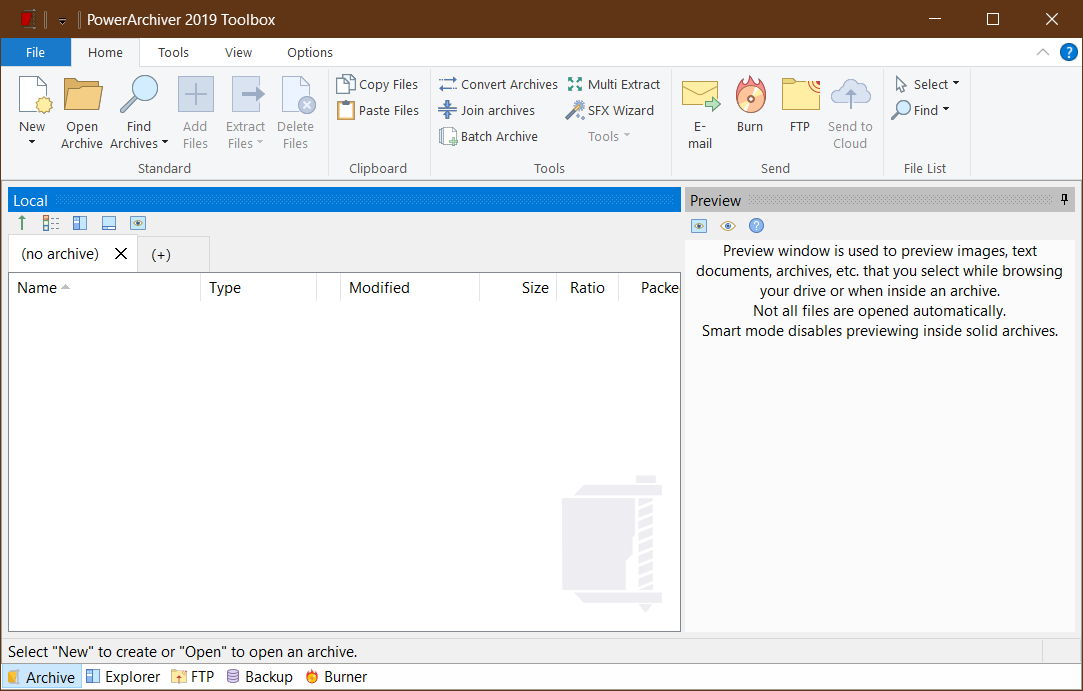Collapse the ribbon with the chevron
1083x691 pixels.
pos(1043,53)
